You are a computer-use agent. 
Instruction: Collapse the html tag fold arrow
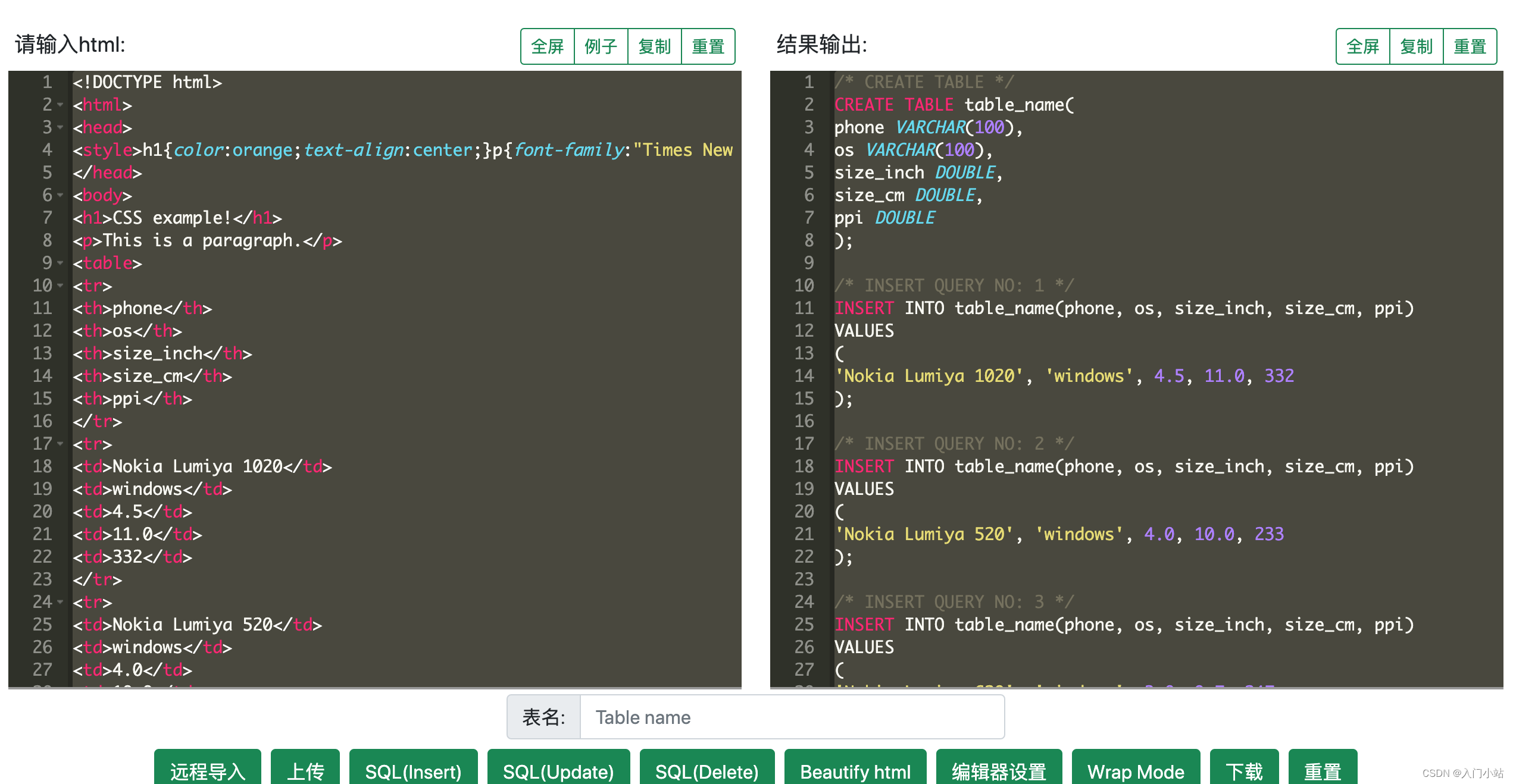[60, 105]
